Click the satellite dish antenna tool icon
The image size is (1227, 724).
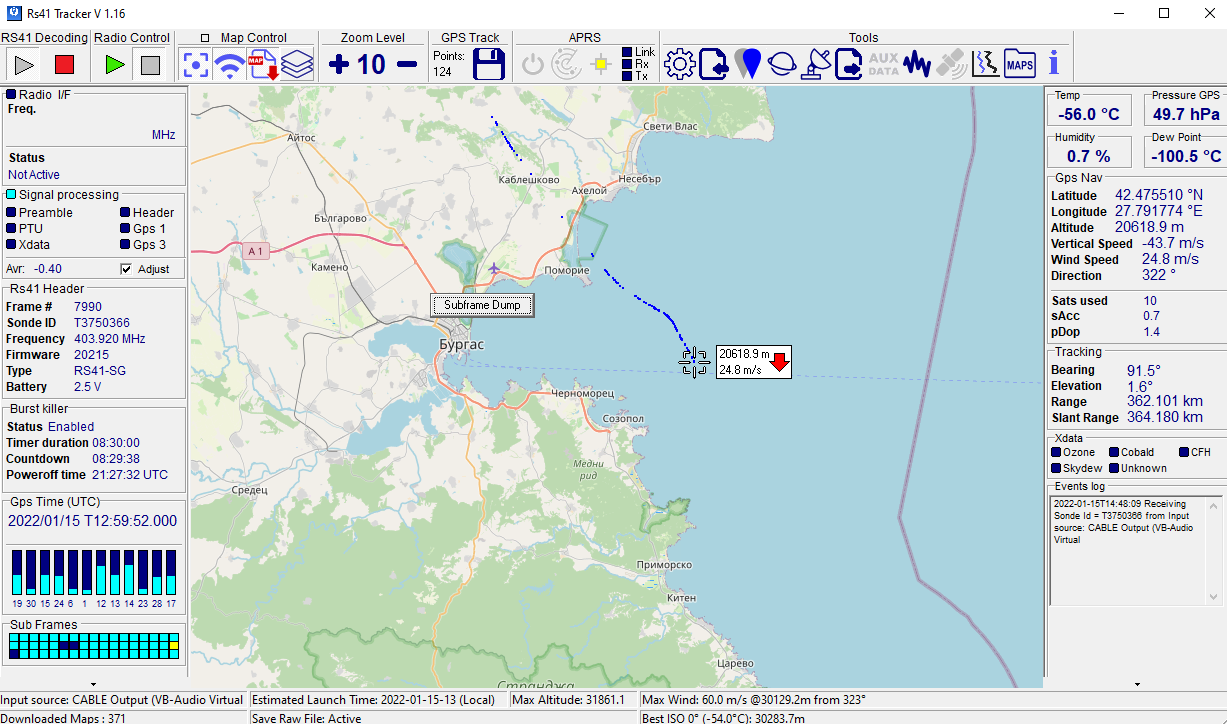[816, 65]
